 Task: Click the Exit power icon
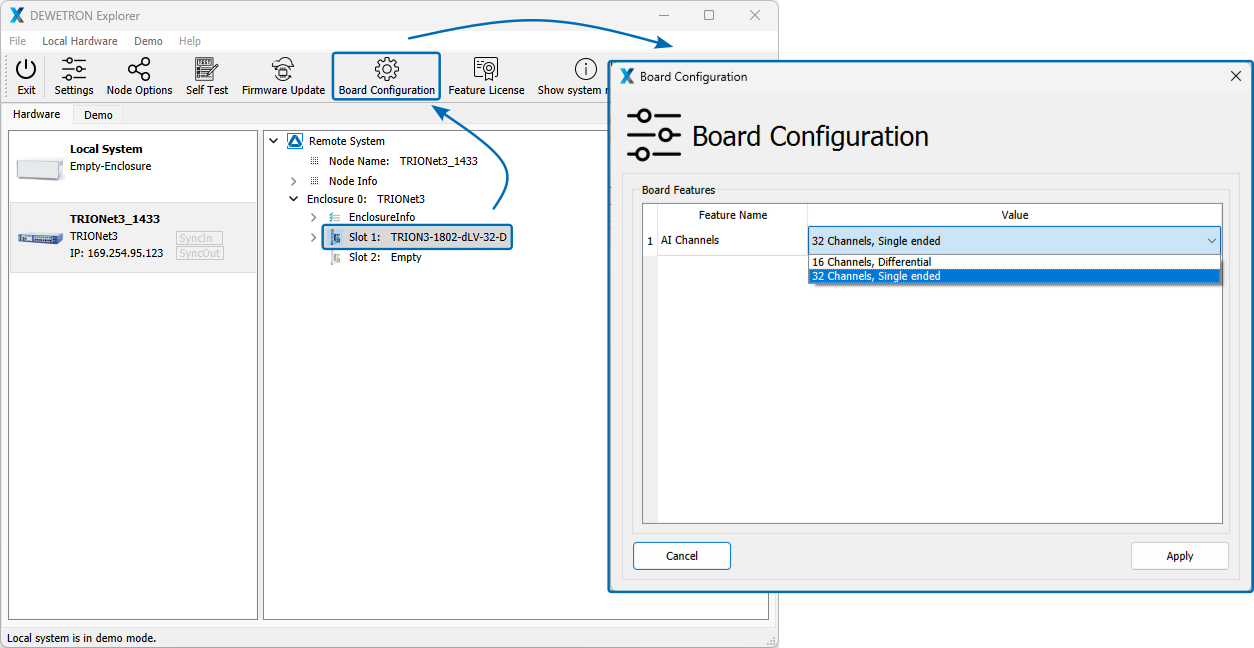point(26,69)
